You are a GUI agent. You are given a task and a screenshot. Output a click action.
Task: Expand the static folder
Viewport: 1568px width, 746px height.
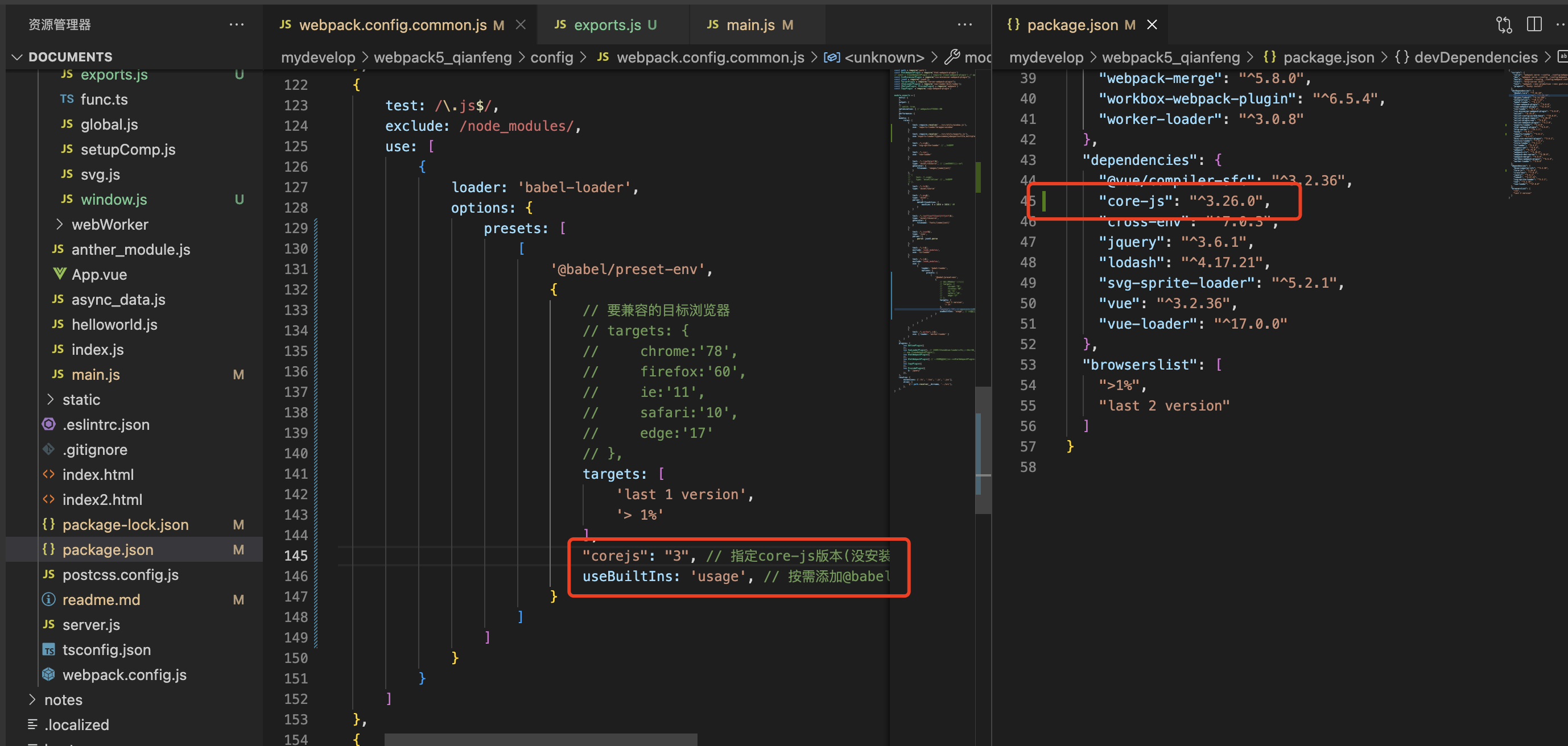click(x=50, y=400)
